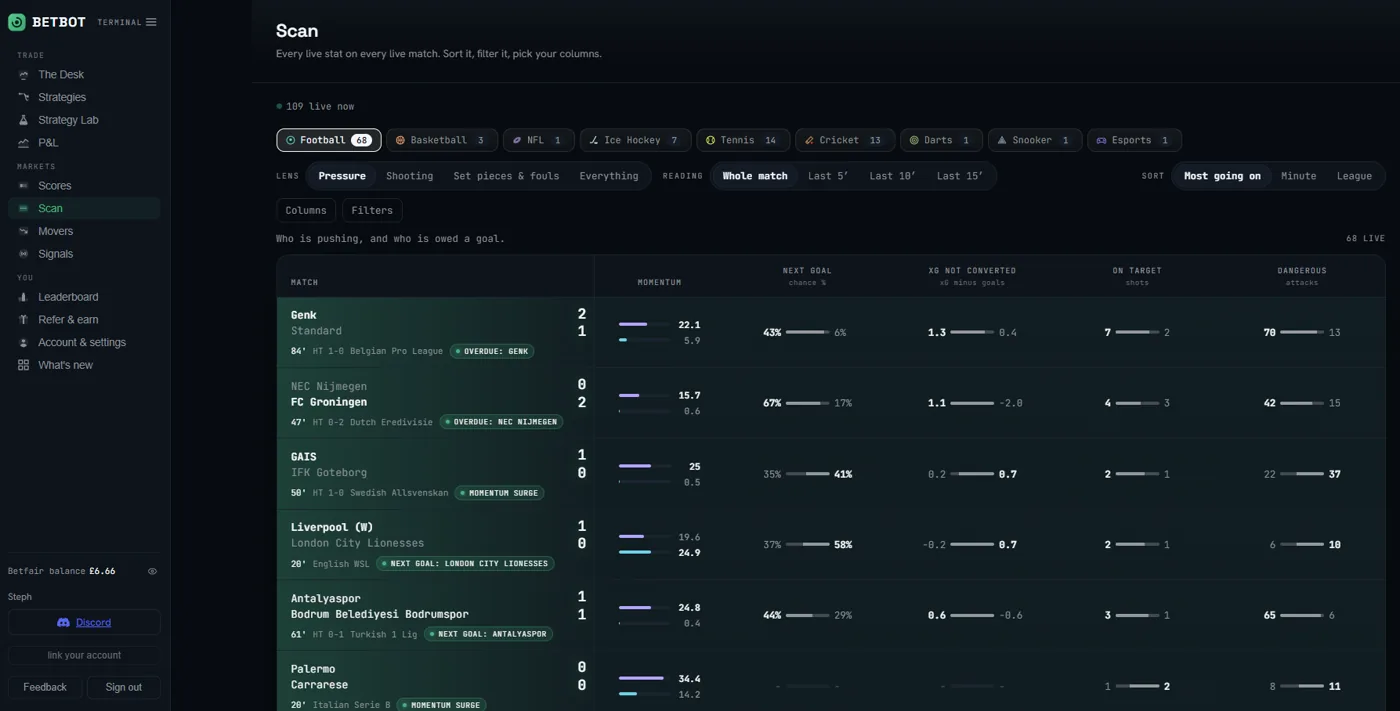The width and height of the screenshot is (1400, 711).
Task: Open Signals in sidebar
Action: click(x=84, y=254)
